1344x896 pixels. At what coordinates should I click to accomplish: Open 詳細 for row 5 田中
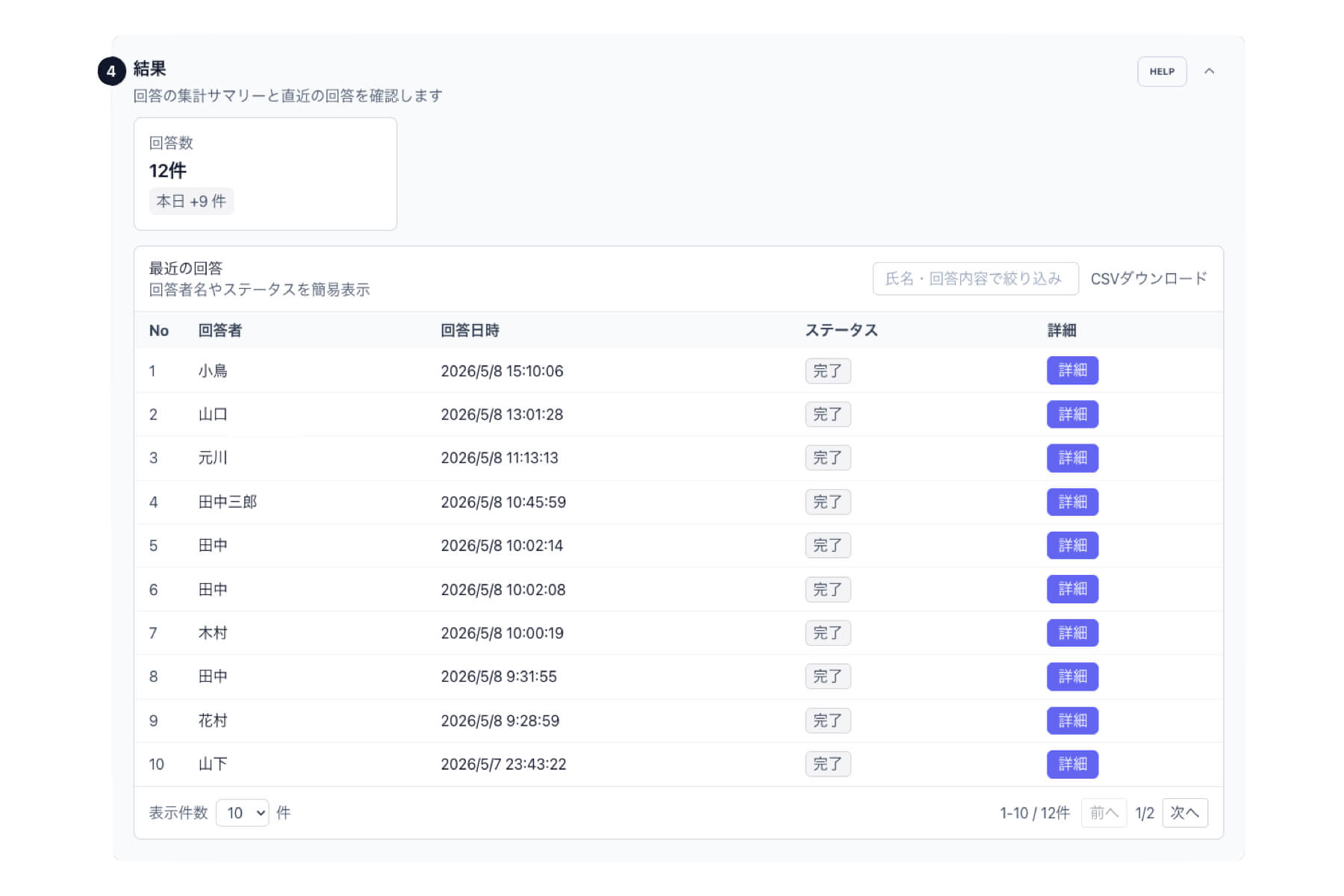click(1072, 545)
